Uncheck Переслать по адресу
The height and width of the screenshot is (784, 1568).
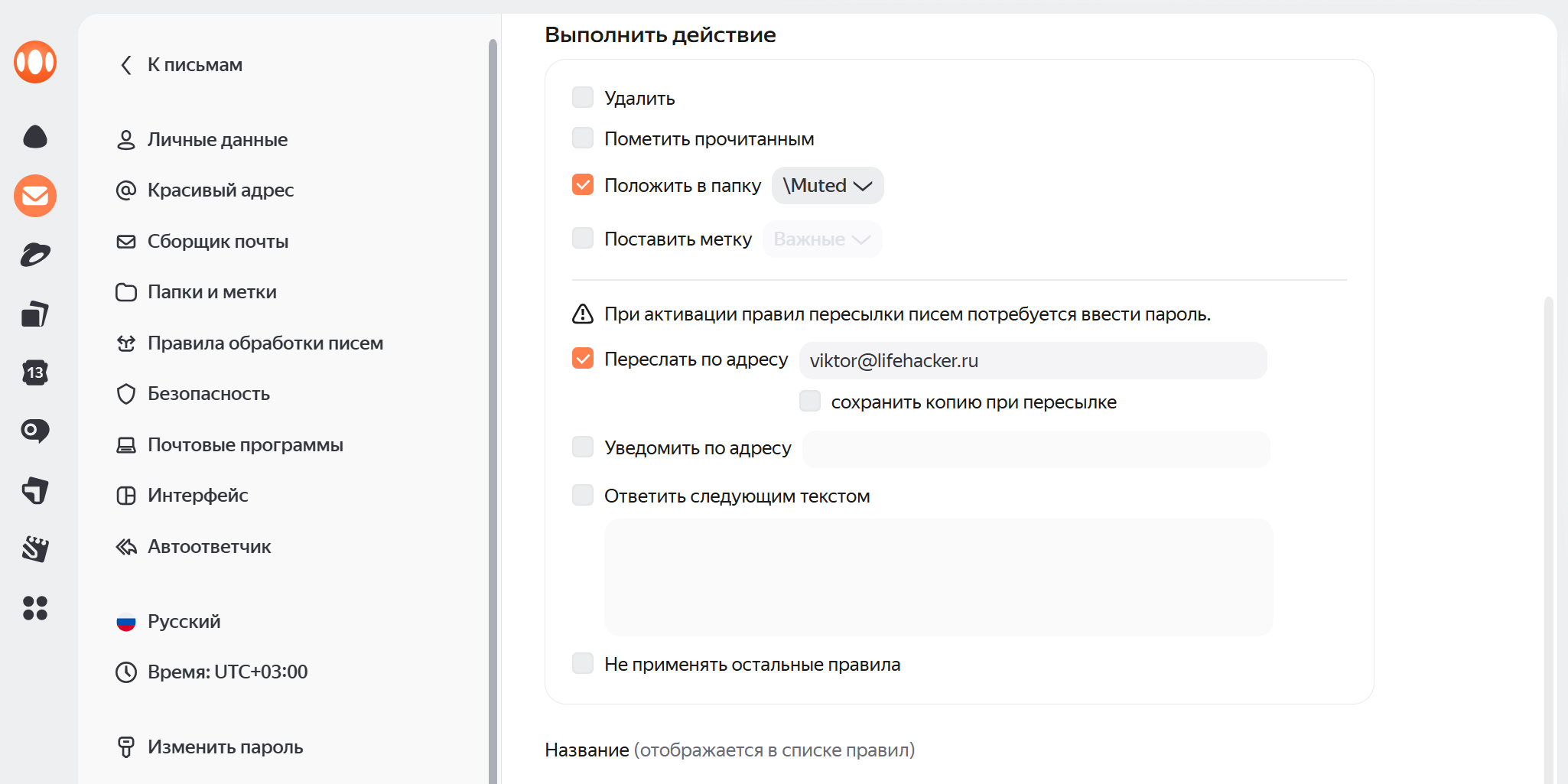point(583,358)
